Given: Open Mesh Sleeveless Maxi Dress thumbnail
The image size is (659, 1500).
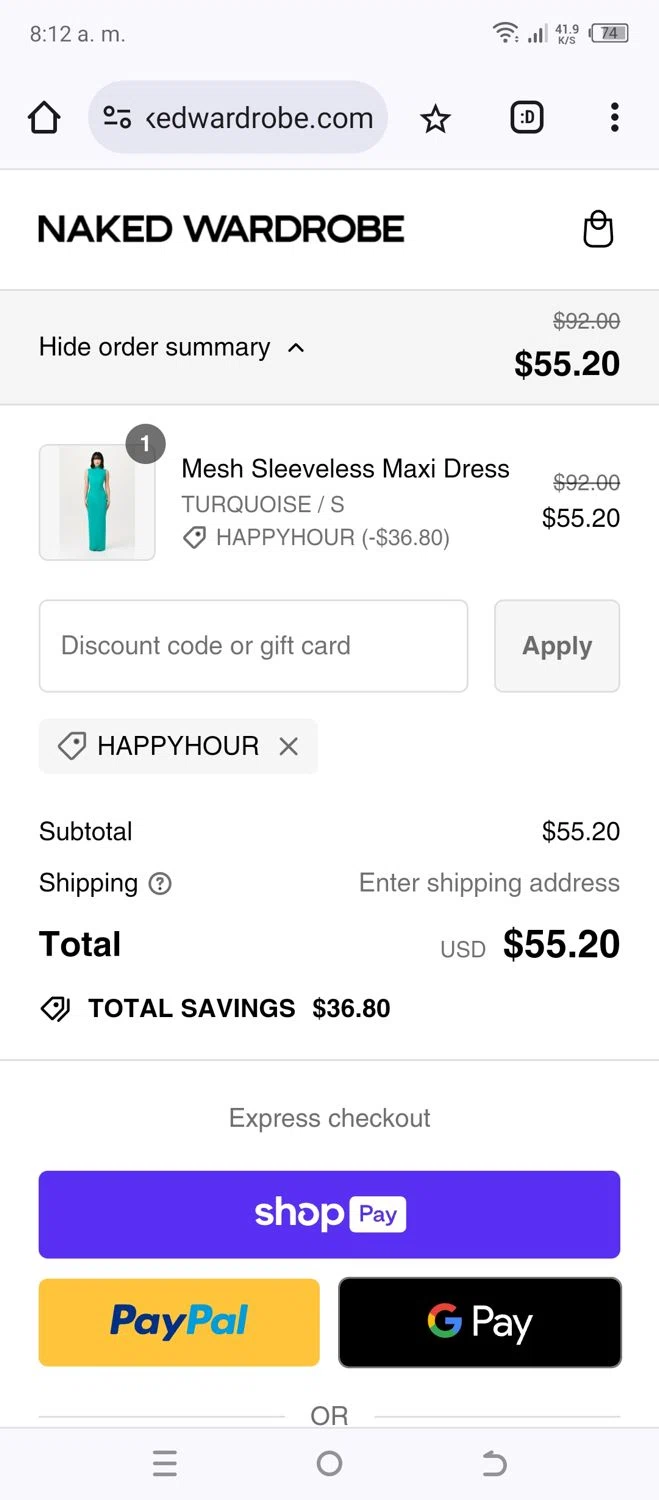Looking at the screenshot, I should click(x=97, y=502).
